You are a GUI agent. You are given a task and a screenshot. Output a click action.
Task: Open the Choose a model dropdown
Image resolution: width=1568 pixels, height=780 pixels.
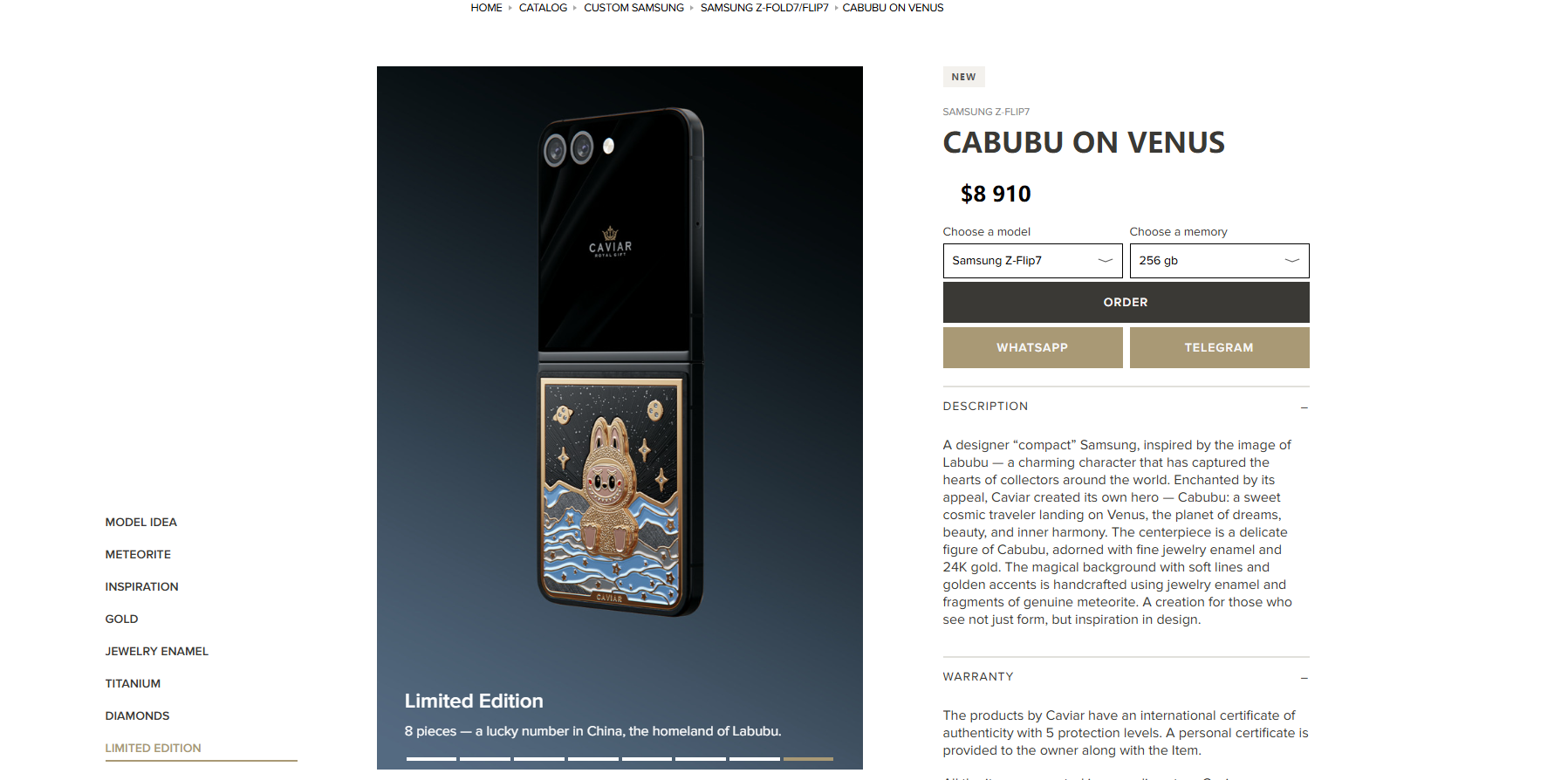(x=1032, y=261)
